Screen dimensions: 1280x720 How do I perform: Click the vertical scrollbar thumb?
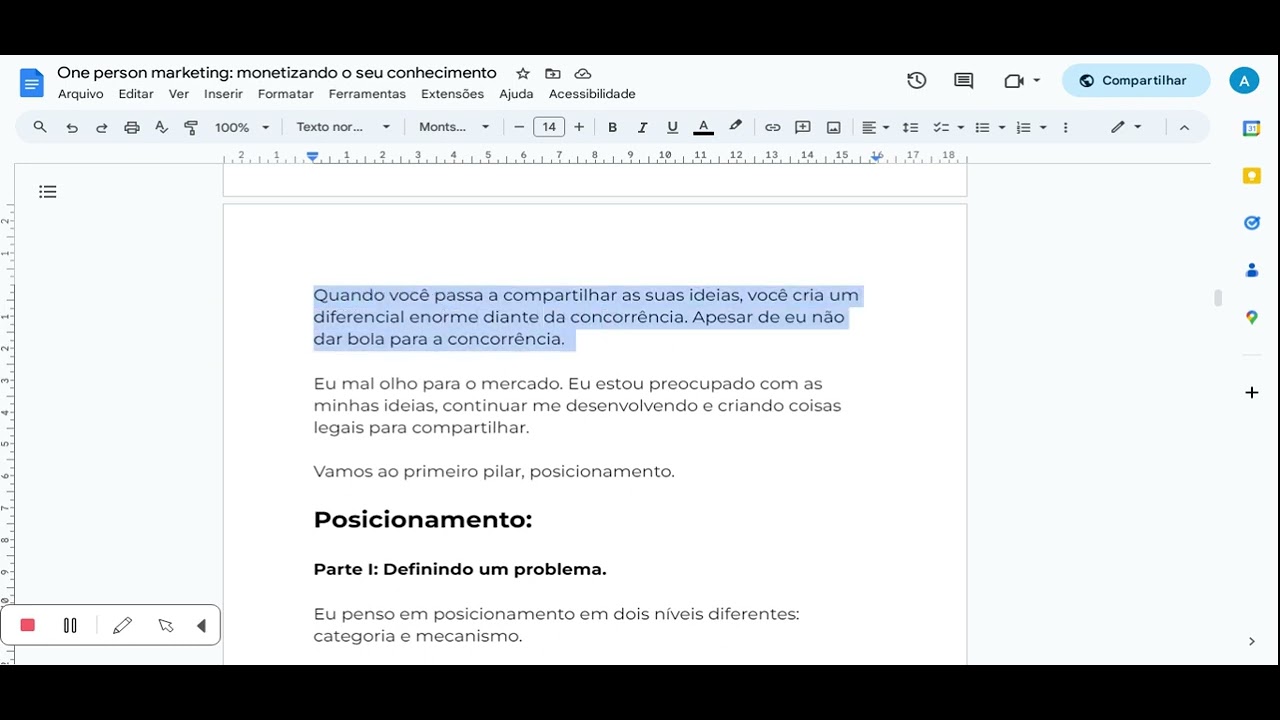pos(1217,298)
